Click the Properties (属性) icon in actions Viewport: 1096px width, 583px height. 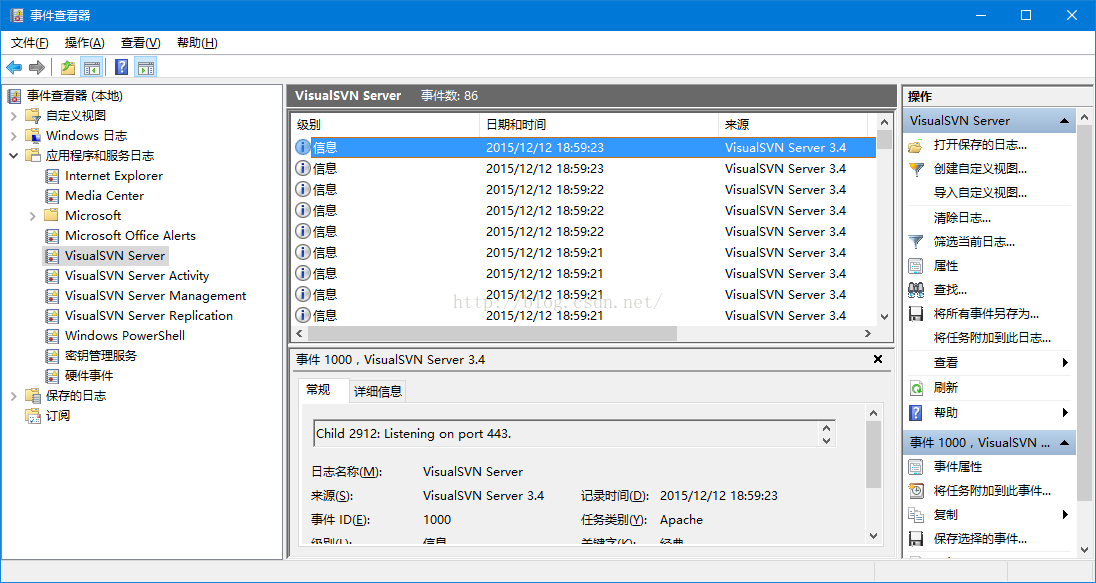(x=916, y=266)
